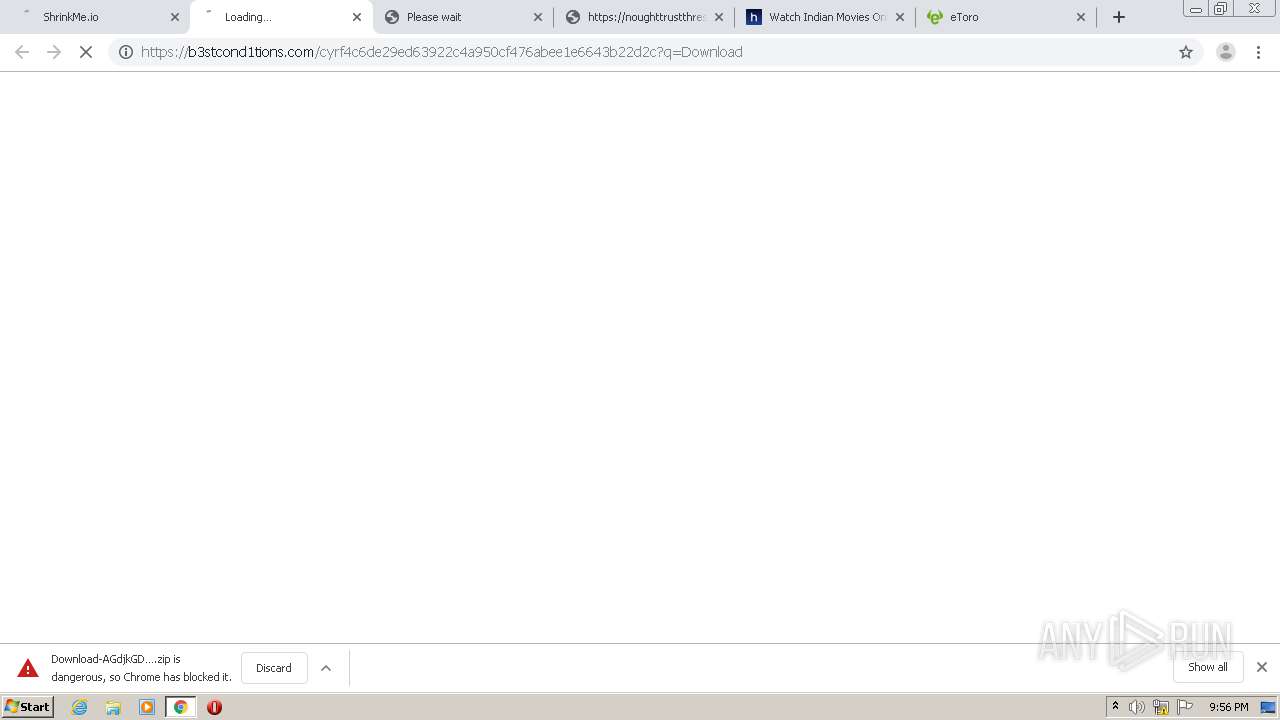Viewport: 1280px width, 720px height.
Task: Click the Watch Indian Movies tab favicon
Action: [754, 17]
